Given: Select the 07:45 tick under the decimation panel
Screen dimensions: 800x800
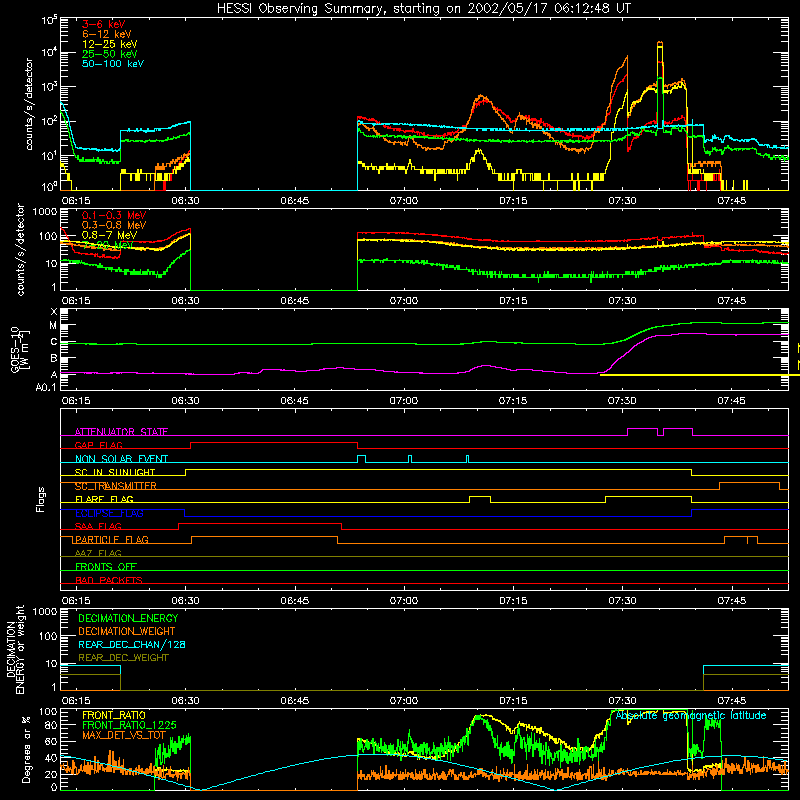Looking at the screenshot, I should [x=732, y=701].
